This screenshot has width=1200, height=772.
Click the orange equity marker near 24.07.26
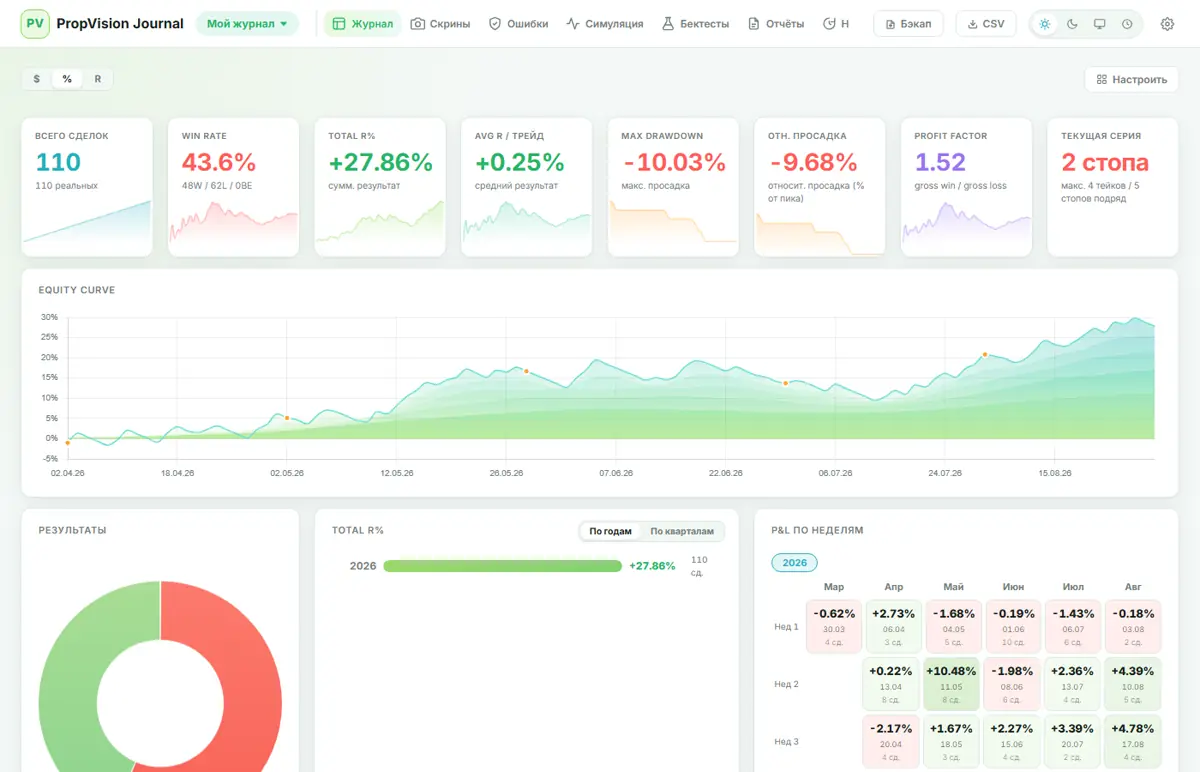click(984, 355)
